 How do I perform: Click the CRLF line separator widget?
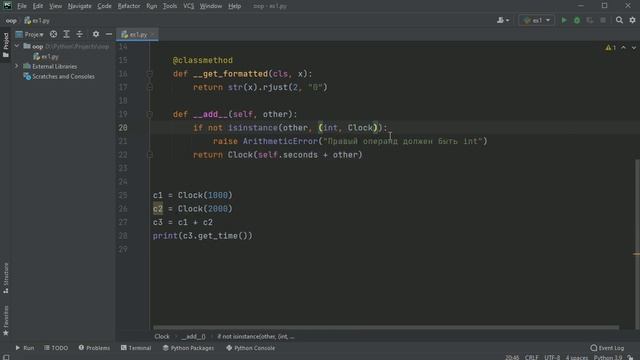coord(531,357)
